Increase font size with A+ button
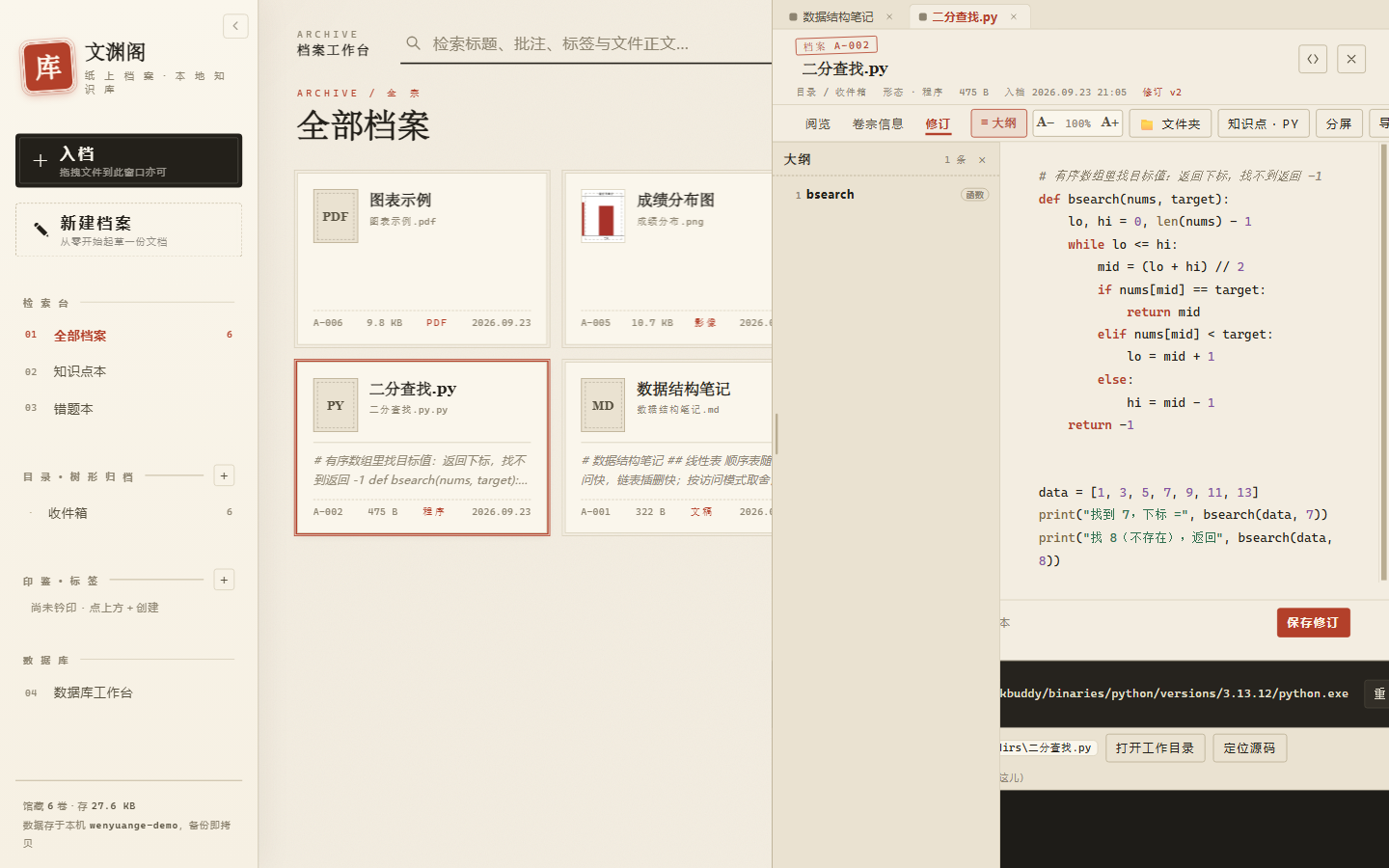This screenshot has height=868, width=1389. click(x=1110, y=122)
